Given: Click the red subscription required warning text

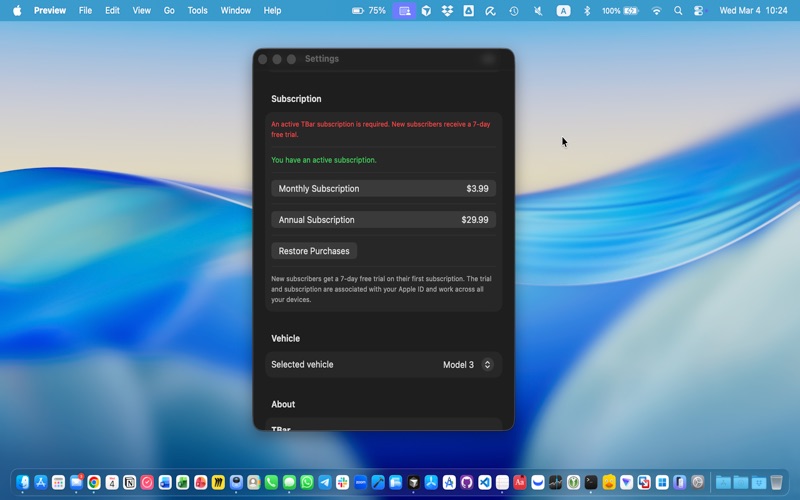Looking at the screenshot, I should pos(381,129).
